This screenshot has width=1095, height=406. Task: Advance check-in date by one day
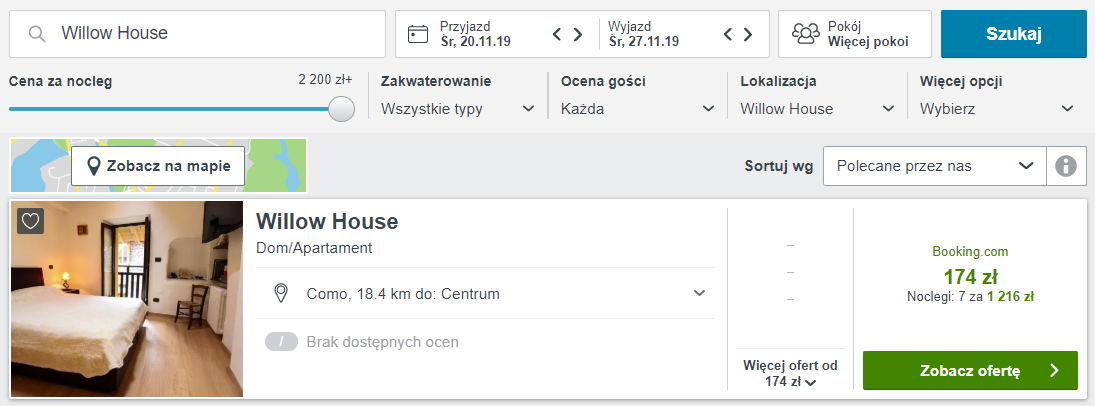578,34
